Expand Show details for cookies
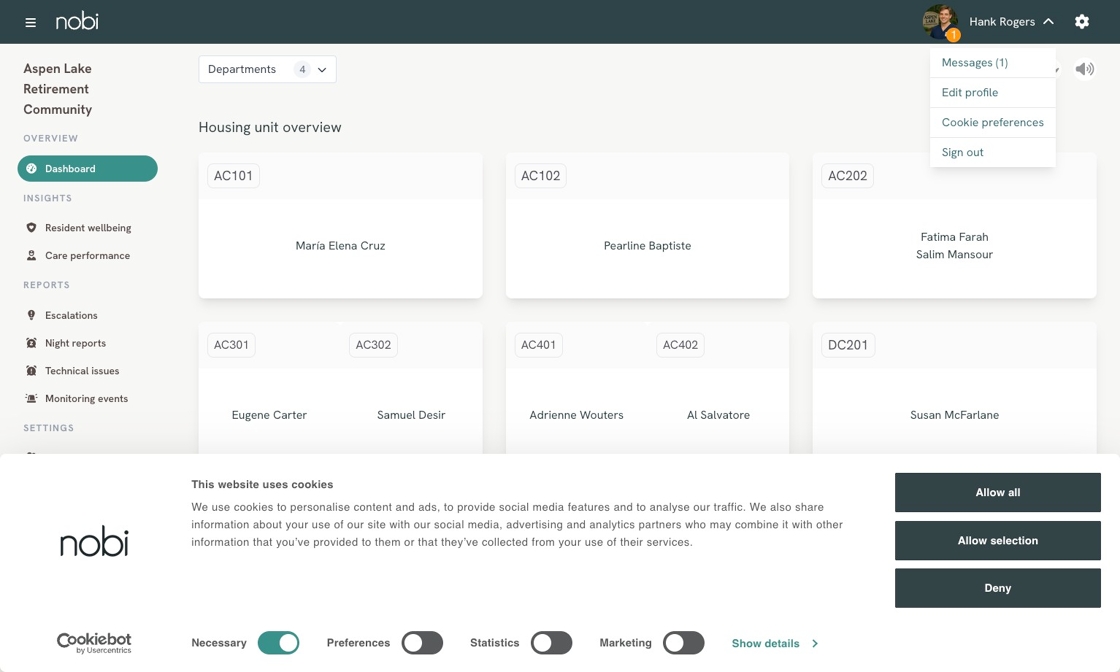The image size is (1120, 672). [775, 643]
